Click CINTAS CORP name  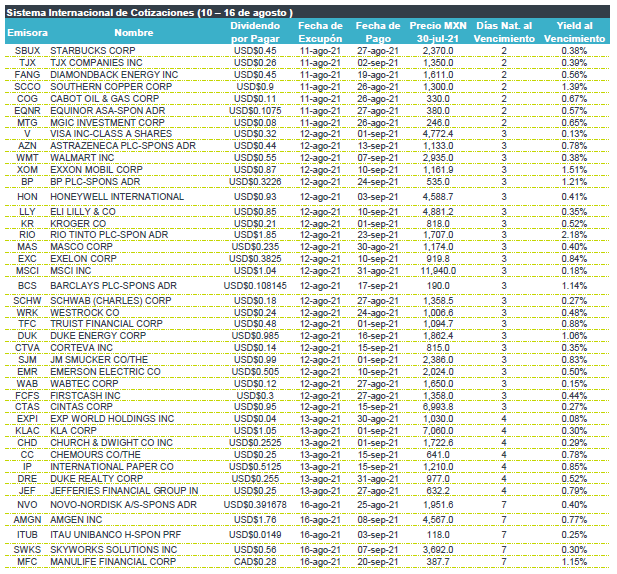[x=81, y=407]
